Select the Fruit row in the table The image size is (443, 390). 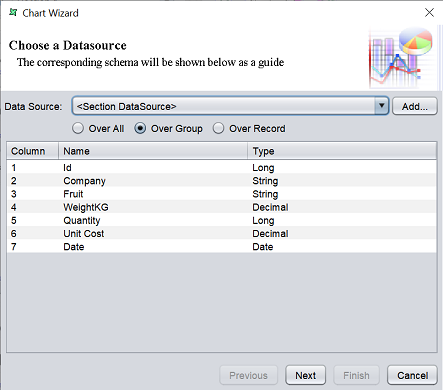pyautogui.click(x=222, y=194)
